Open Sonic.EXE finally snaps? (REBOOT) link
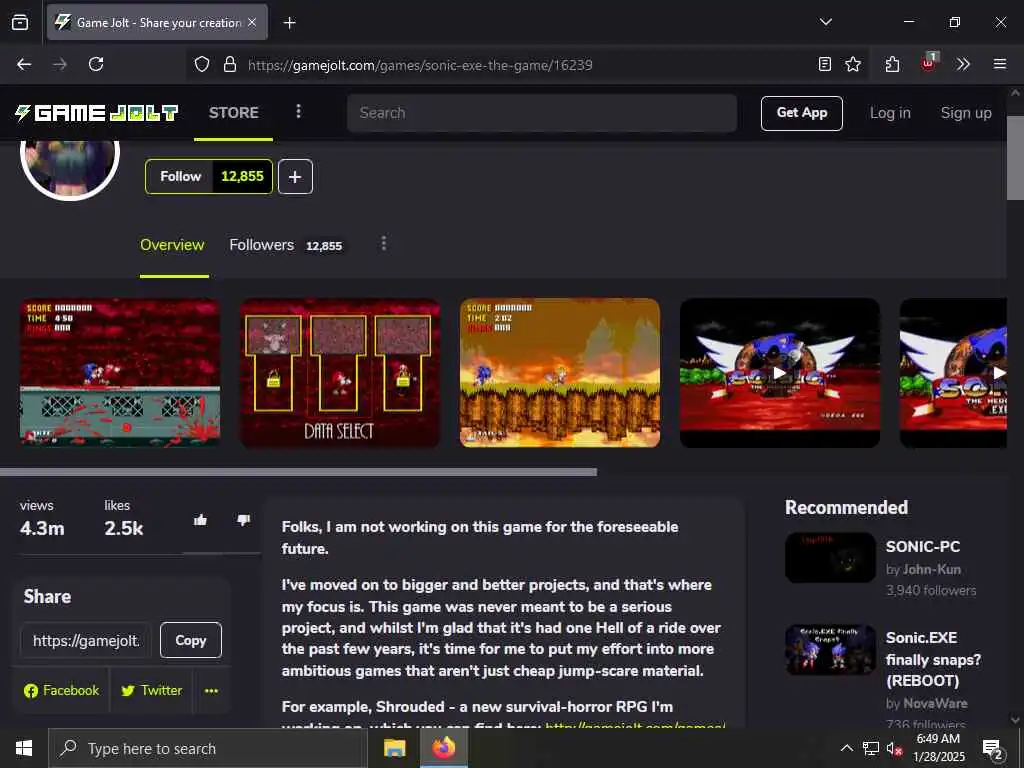Screen dimensions: 1024x768 [933, 659]
